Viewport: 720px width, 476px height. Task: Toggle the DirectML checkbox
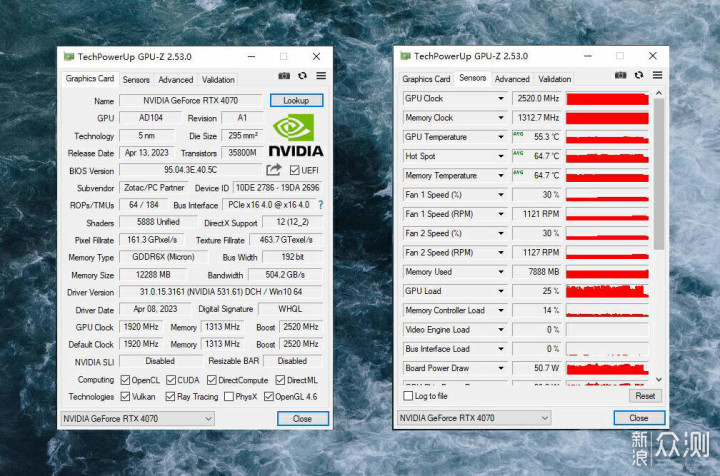tap(280, 380)
